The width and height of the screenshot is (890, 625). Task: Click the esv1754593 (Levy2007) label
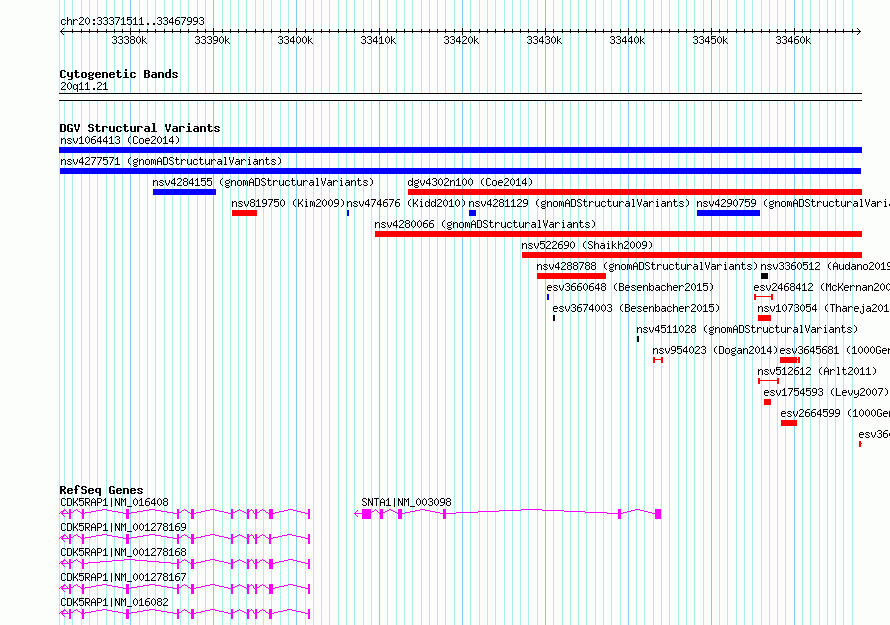(826, 392)
